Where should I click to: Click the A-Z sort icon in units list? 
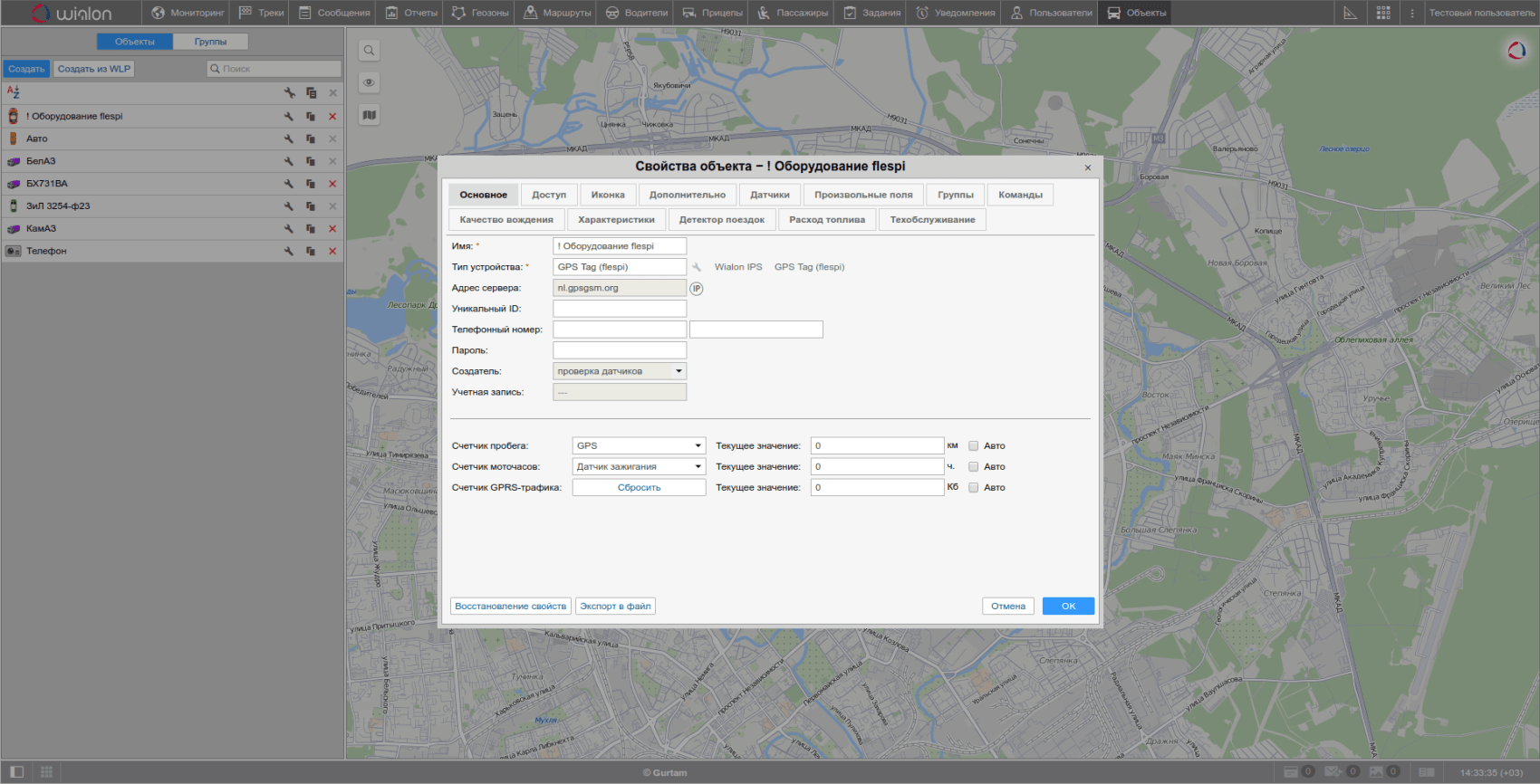(x=14, y=92)
